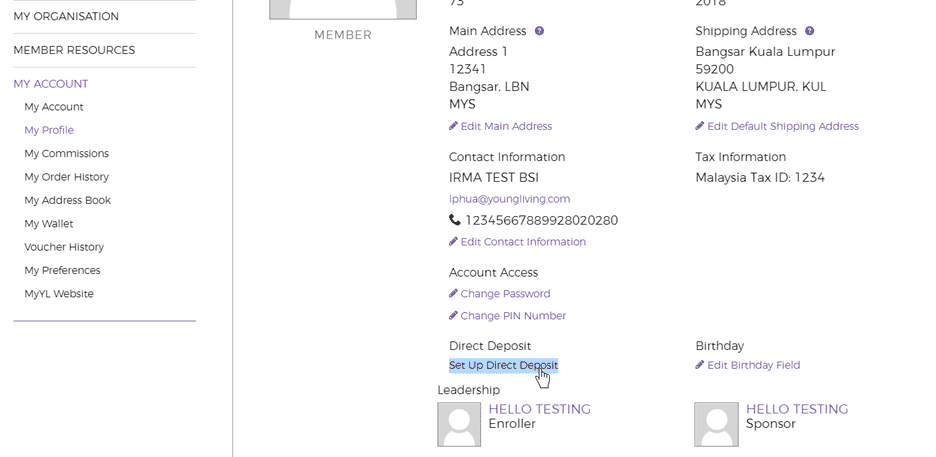Screen dimensions: 936x457
Task: Open the Sponsor avatar thumbnail
Action: [x=716, y=424]
